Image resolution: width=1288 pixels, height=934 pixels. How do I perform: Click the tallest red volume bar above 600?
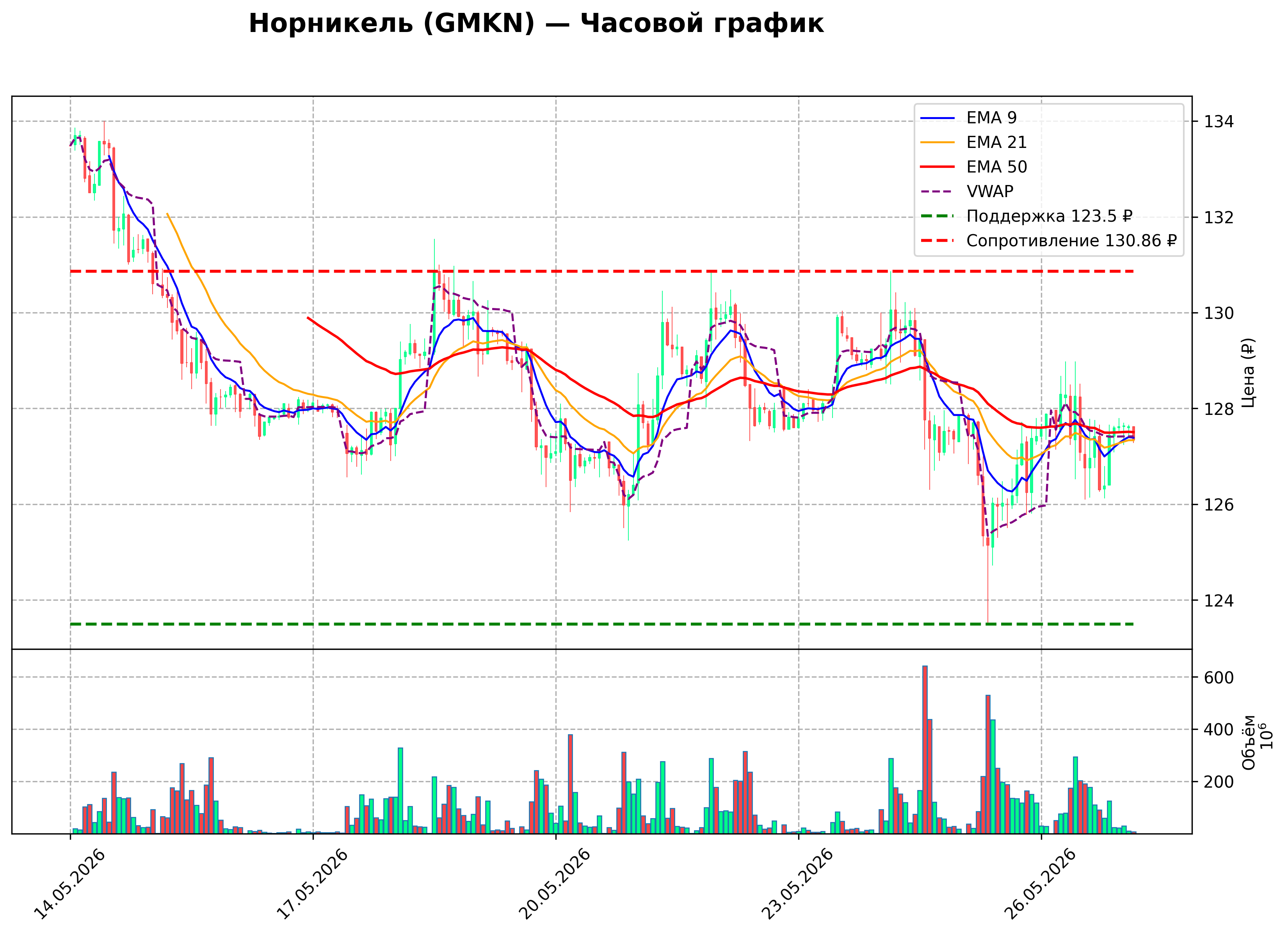click(x=925, y=749)
